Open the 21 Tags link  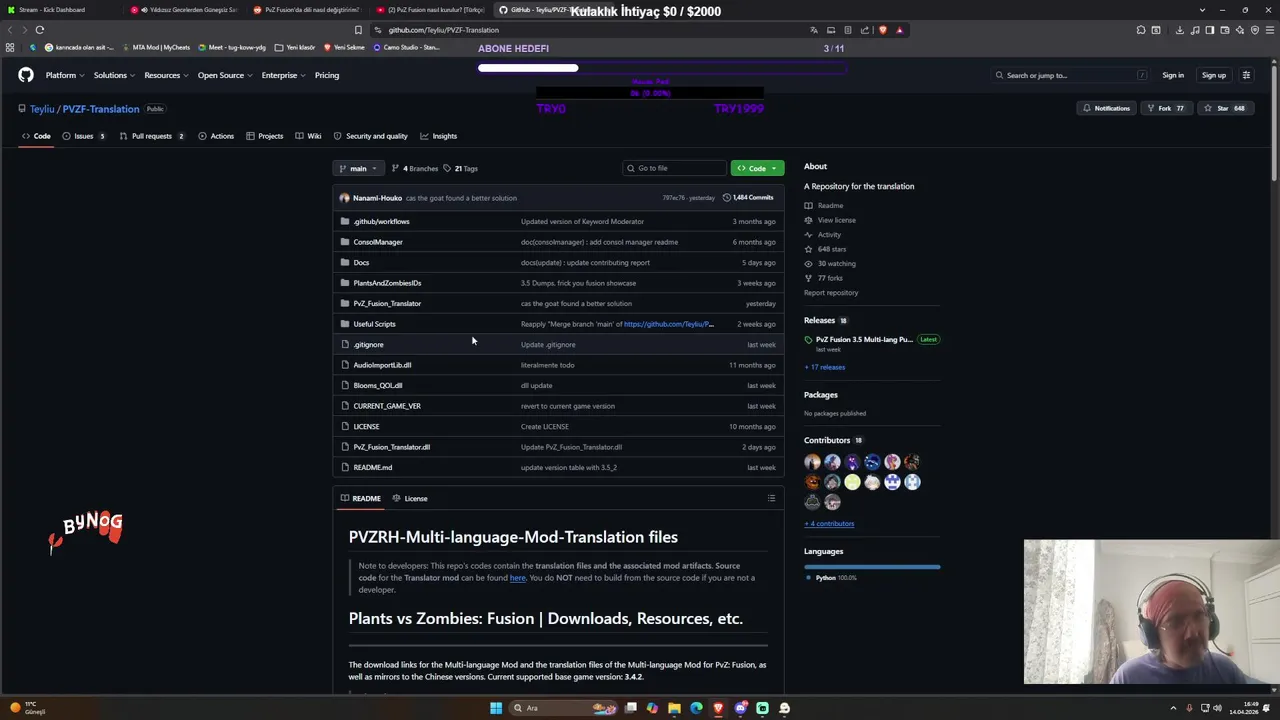[460, 169]
